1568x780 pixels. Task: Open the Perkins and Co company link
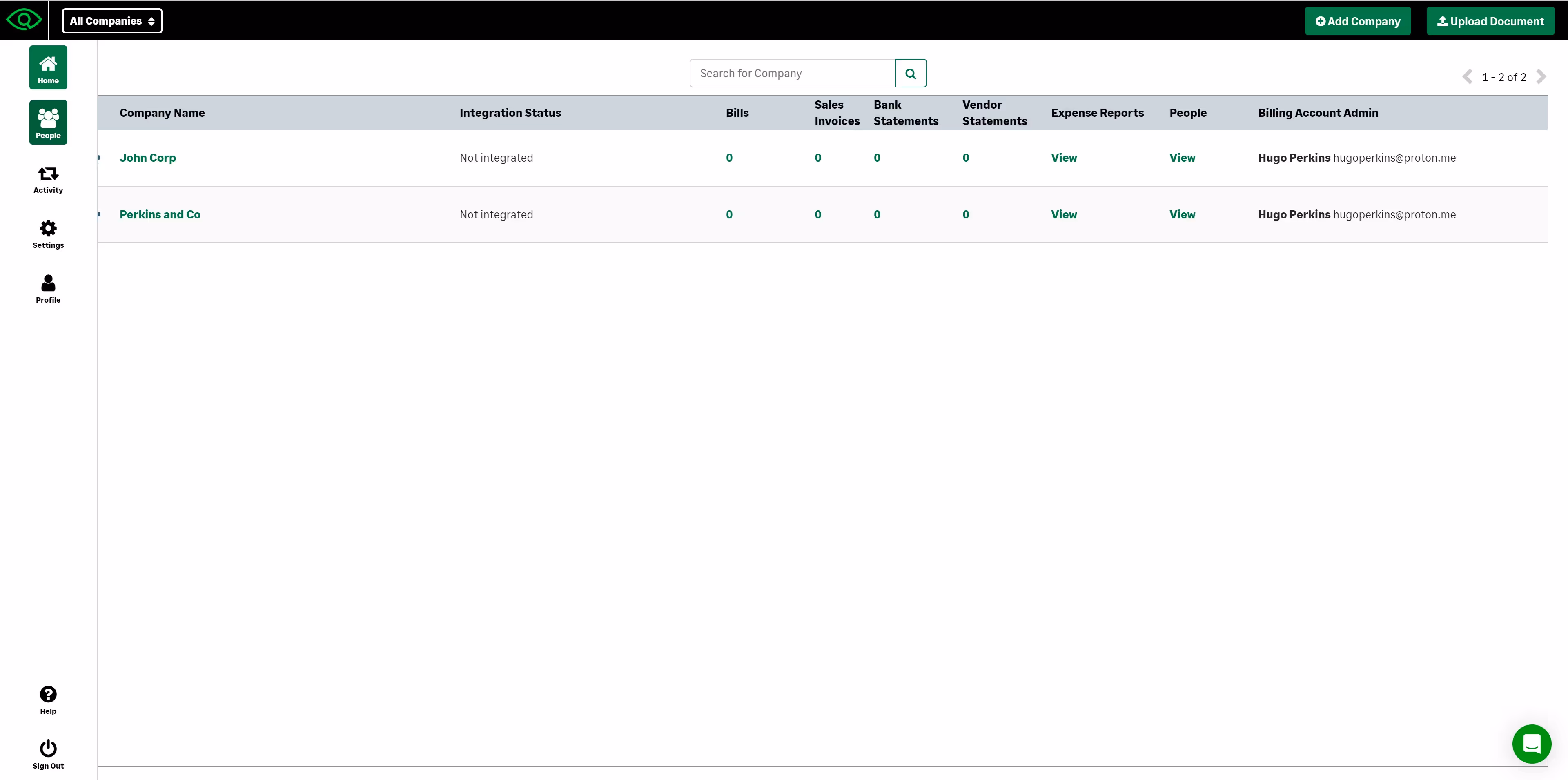[x=160, y=214]
